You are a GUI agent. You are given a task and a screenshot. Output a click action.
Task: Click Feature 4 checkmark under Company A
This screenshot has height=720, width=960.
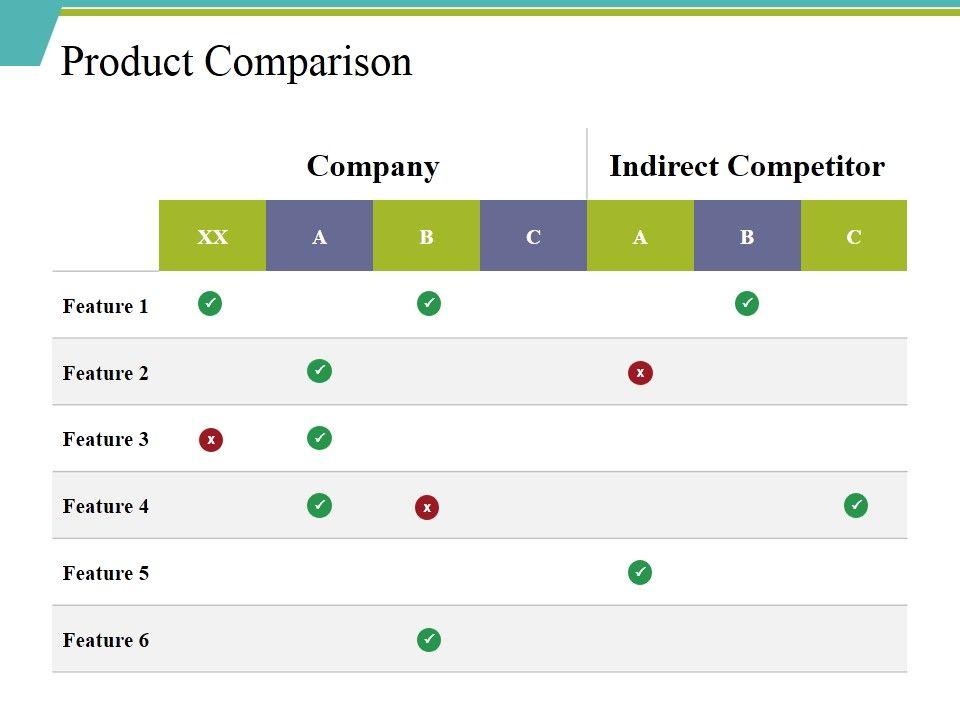(x=319, y=505)
